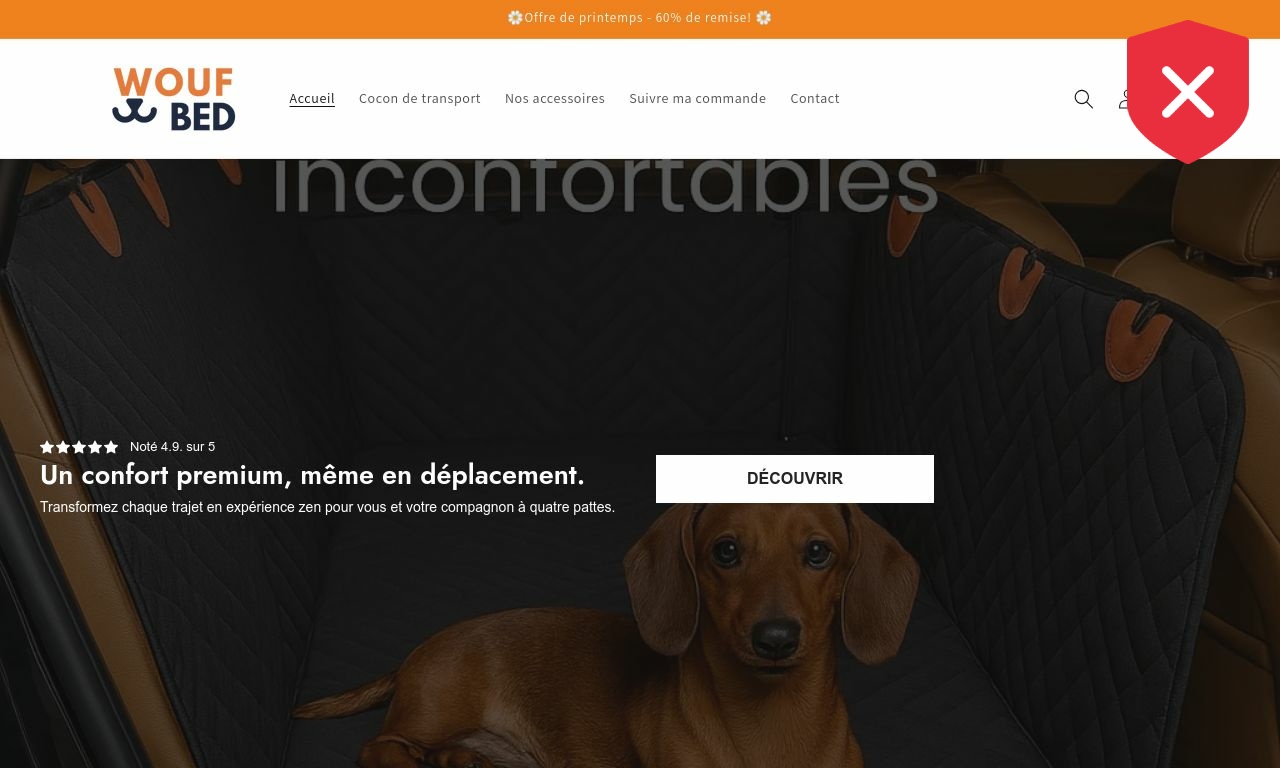
Task: Open the Nos accessoires menu
Action: [x=555, y=98]
